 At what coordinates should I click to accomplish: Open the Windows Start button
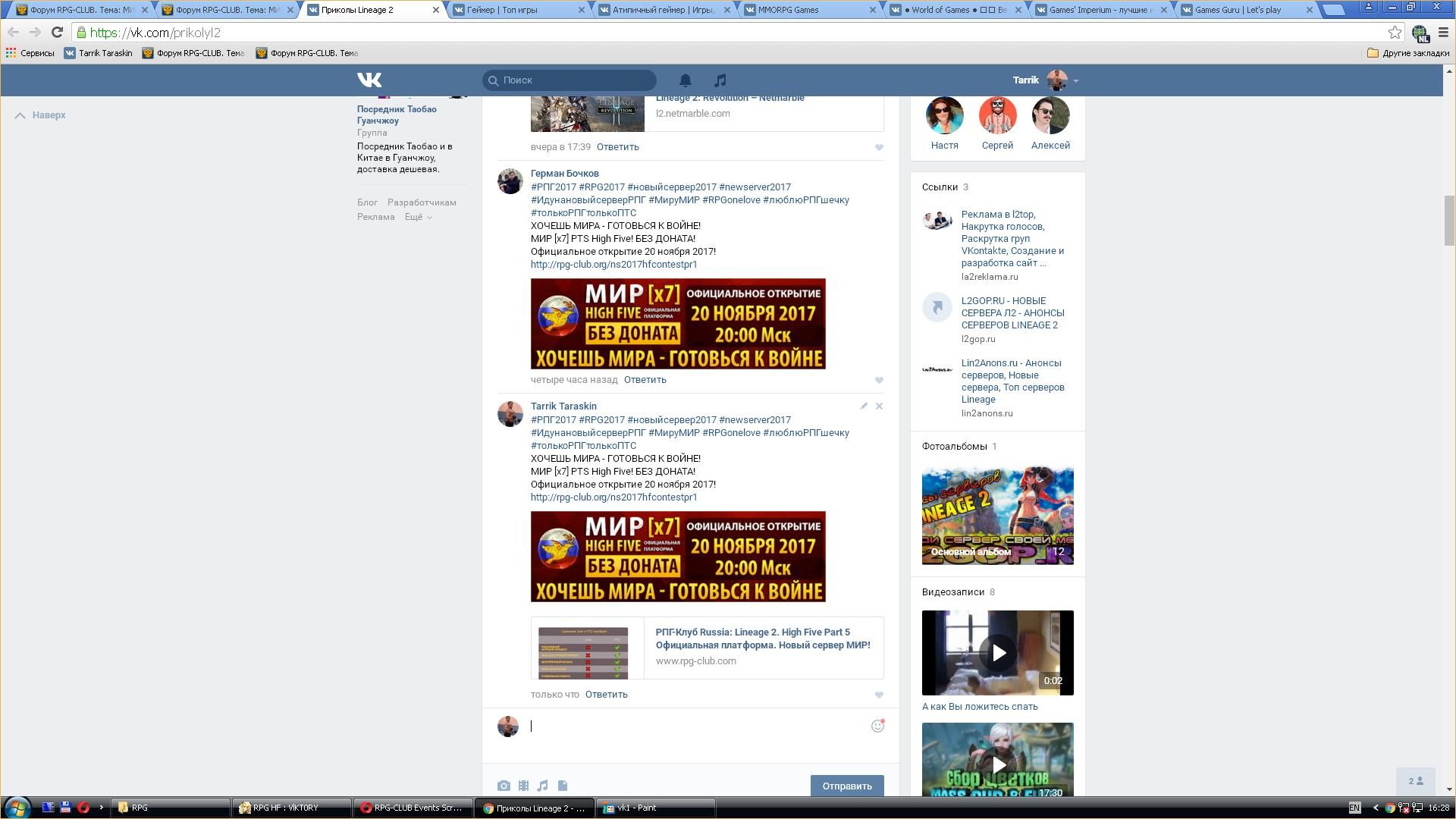pyautogui.click(x=17, y=807)
